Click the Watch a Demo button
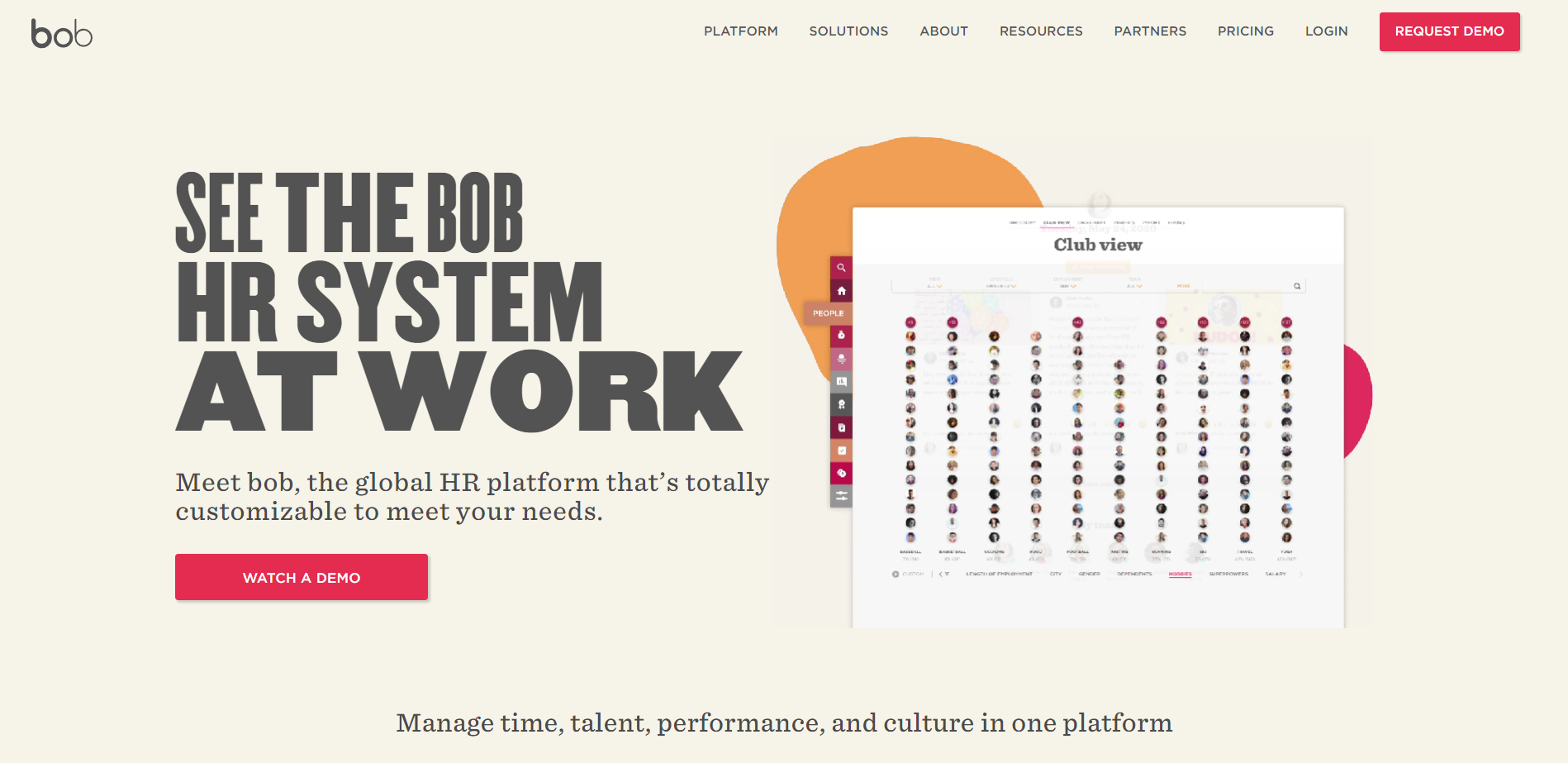This screenshot has height=763, width=1568. pyautogui.click(x=302, y=577)
